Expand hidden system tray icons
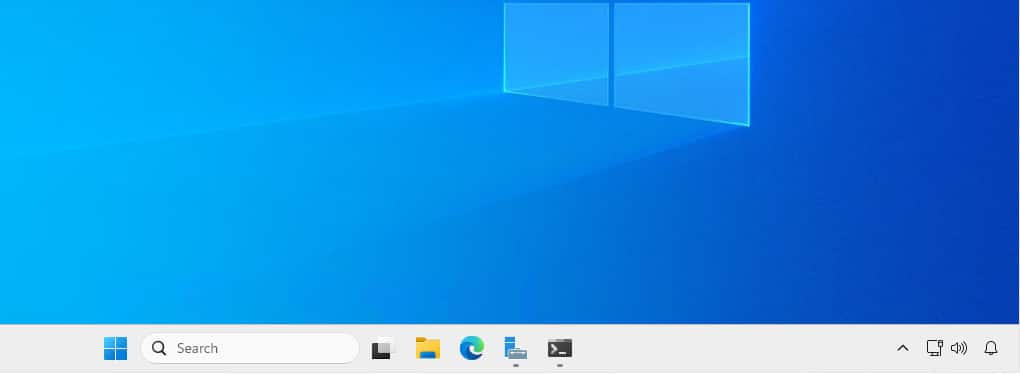1020x374 pixels. (x=903, y=349)
